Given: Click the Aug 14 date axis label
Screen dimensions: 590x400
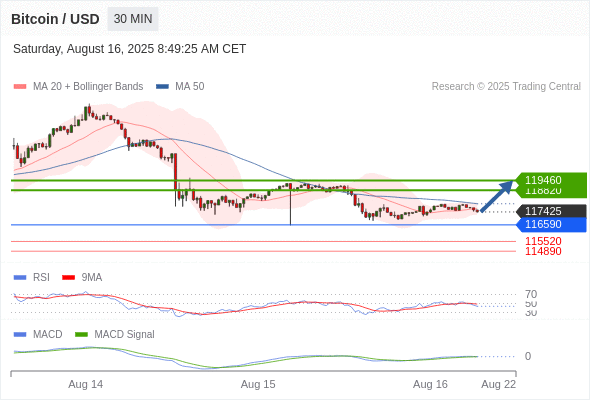Looking at the screenshot, I should click(85, 384).
